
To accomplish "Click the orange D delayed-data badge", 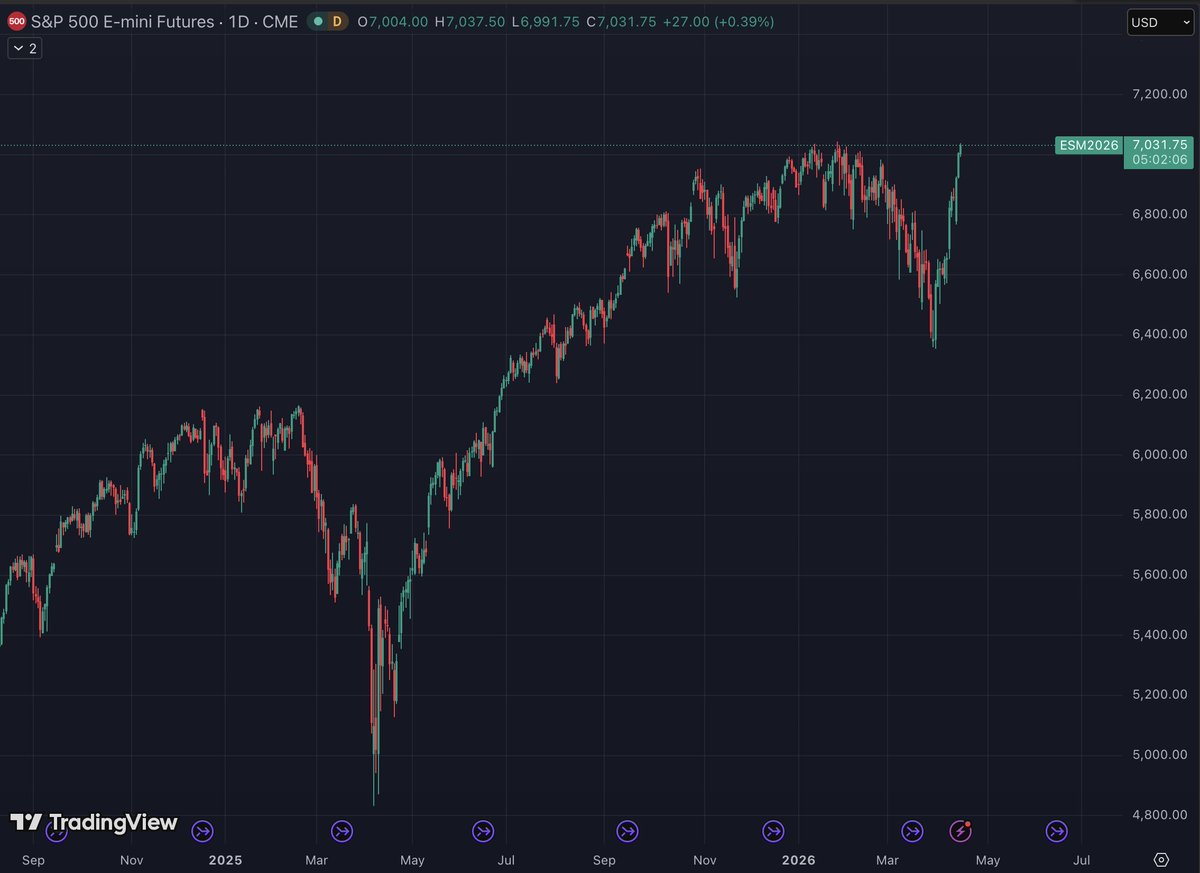I will point(337,21).
